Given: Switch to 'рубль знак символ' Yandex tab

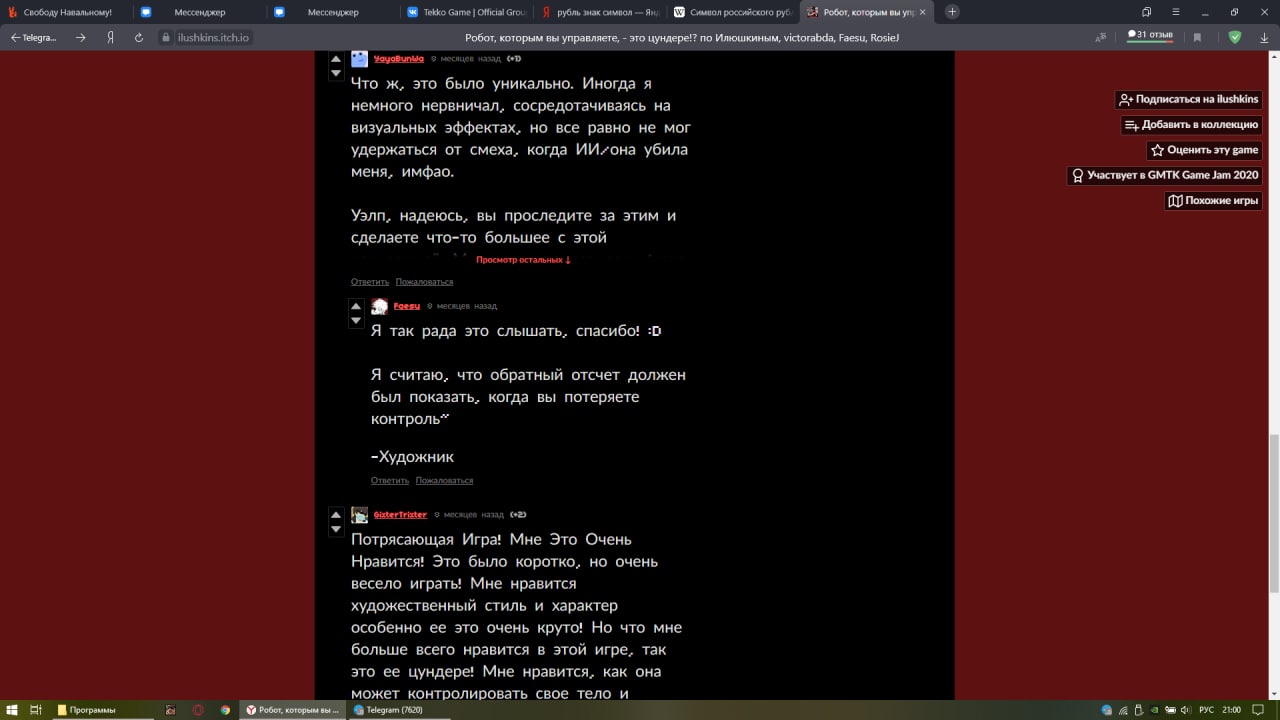Looking at the screenshot, I should tap(598, 12).
